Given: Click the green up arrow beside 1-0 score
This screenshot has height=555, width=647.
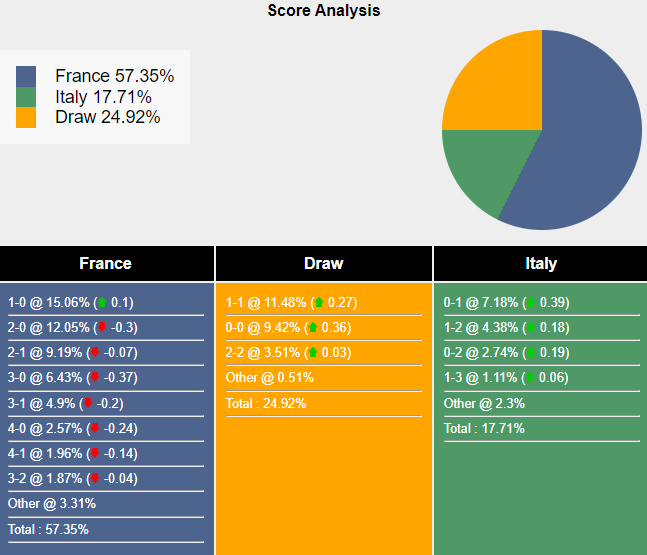Looking at the screenshot, I should pos(101,303).
